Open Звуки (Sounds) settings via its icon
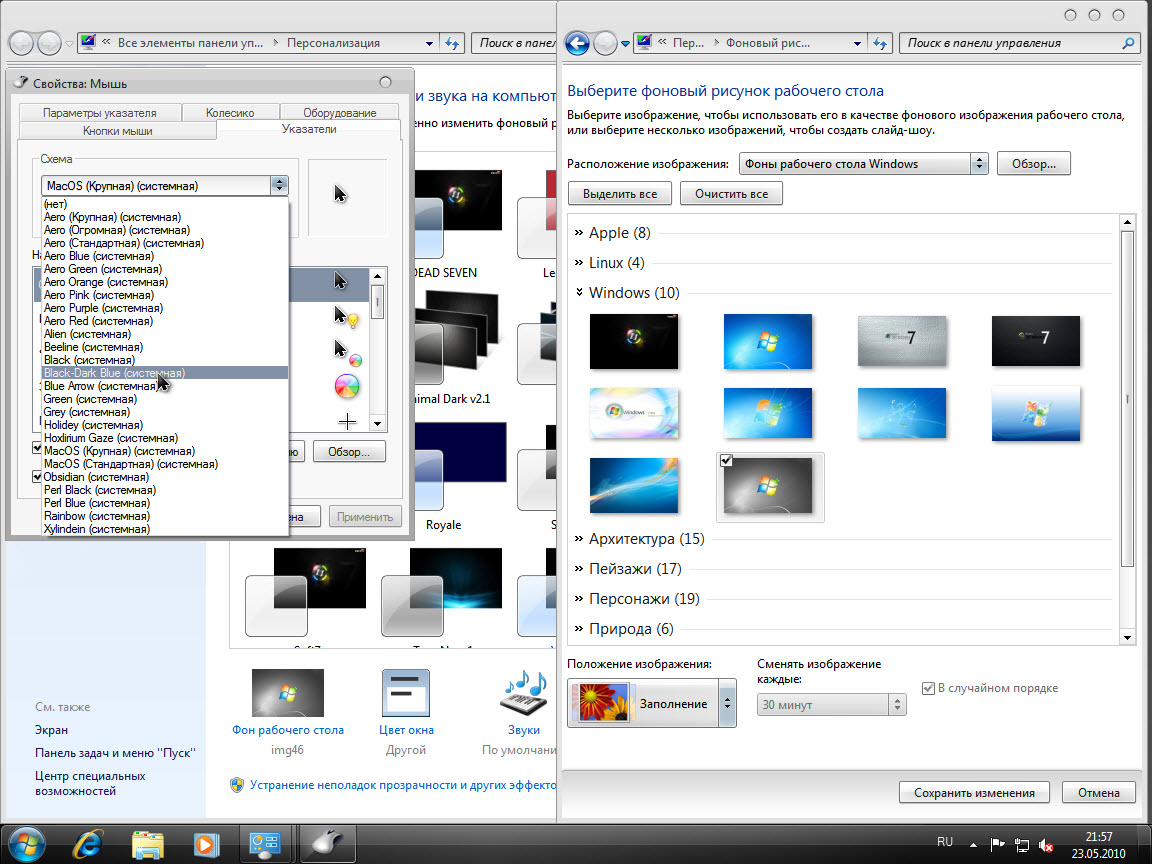Screen dimensions: 1152x864 click(523, 692)
